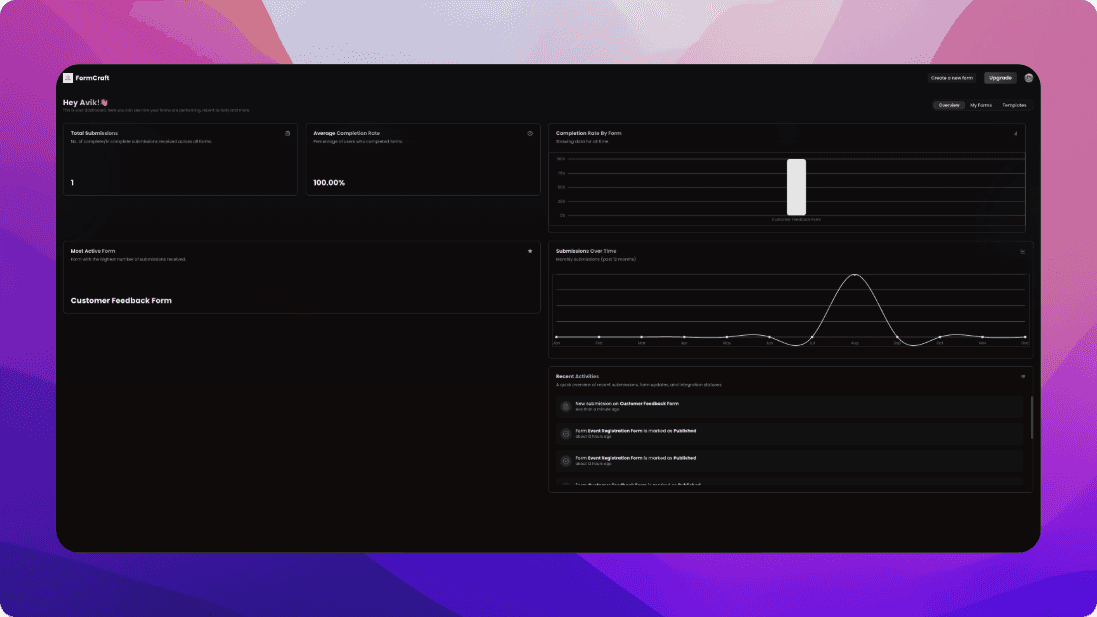Click the Recent Activities scrollbar
Viewport: 1097px width, 617px height.
click(x=1031, y=417)
